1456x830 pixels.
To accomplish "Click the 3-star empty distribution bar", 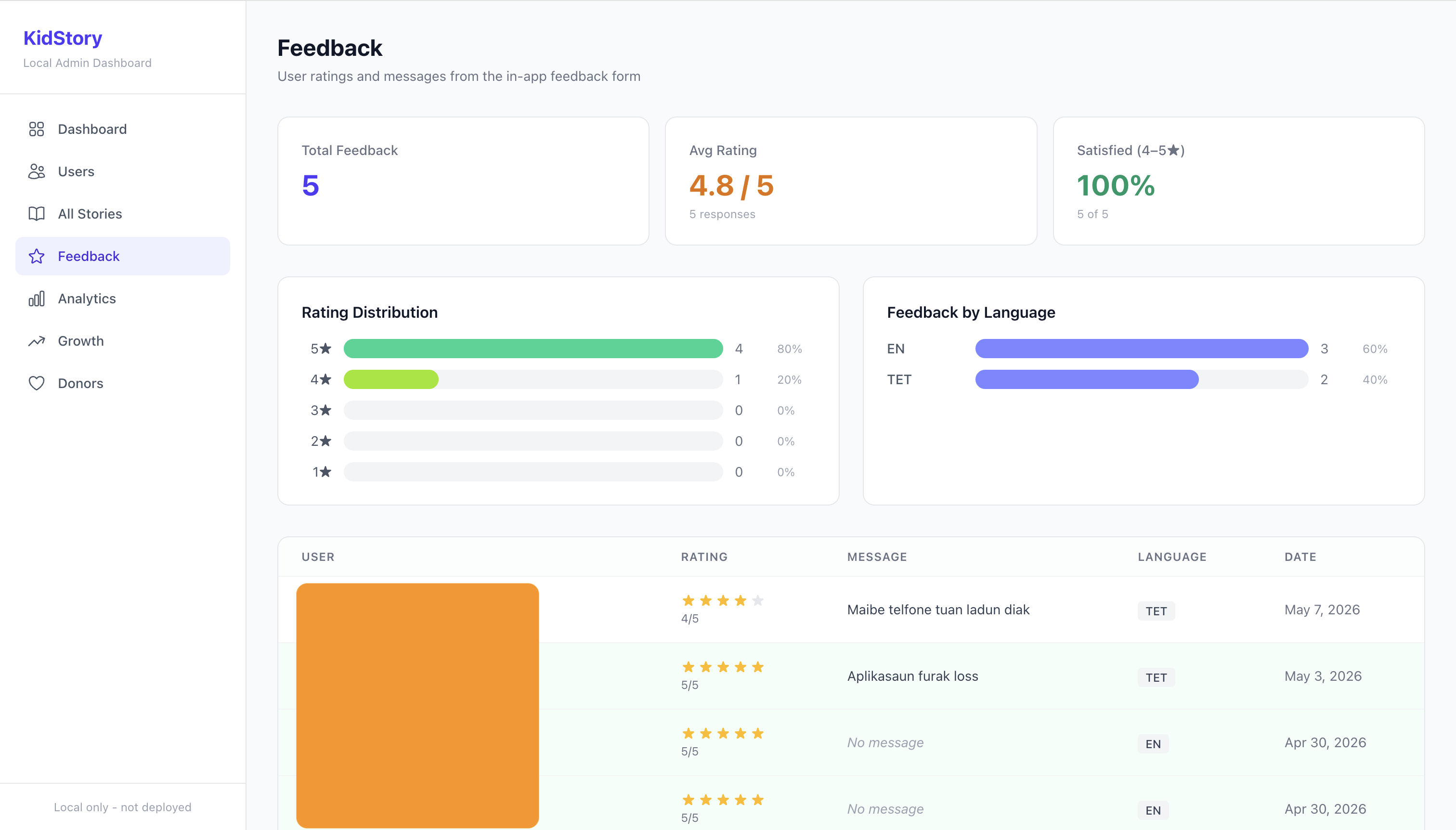I will click(x=533, y=411).
